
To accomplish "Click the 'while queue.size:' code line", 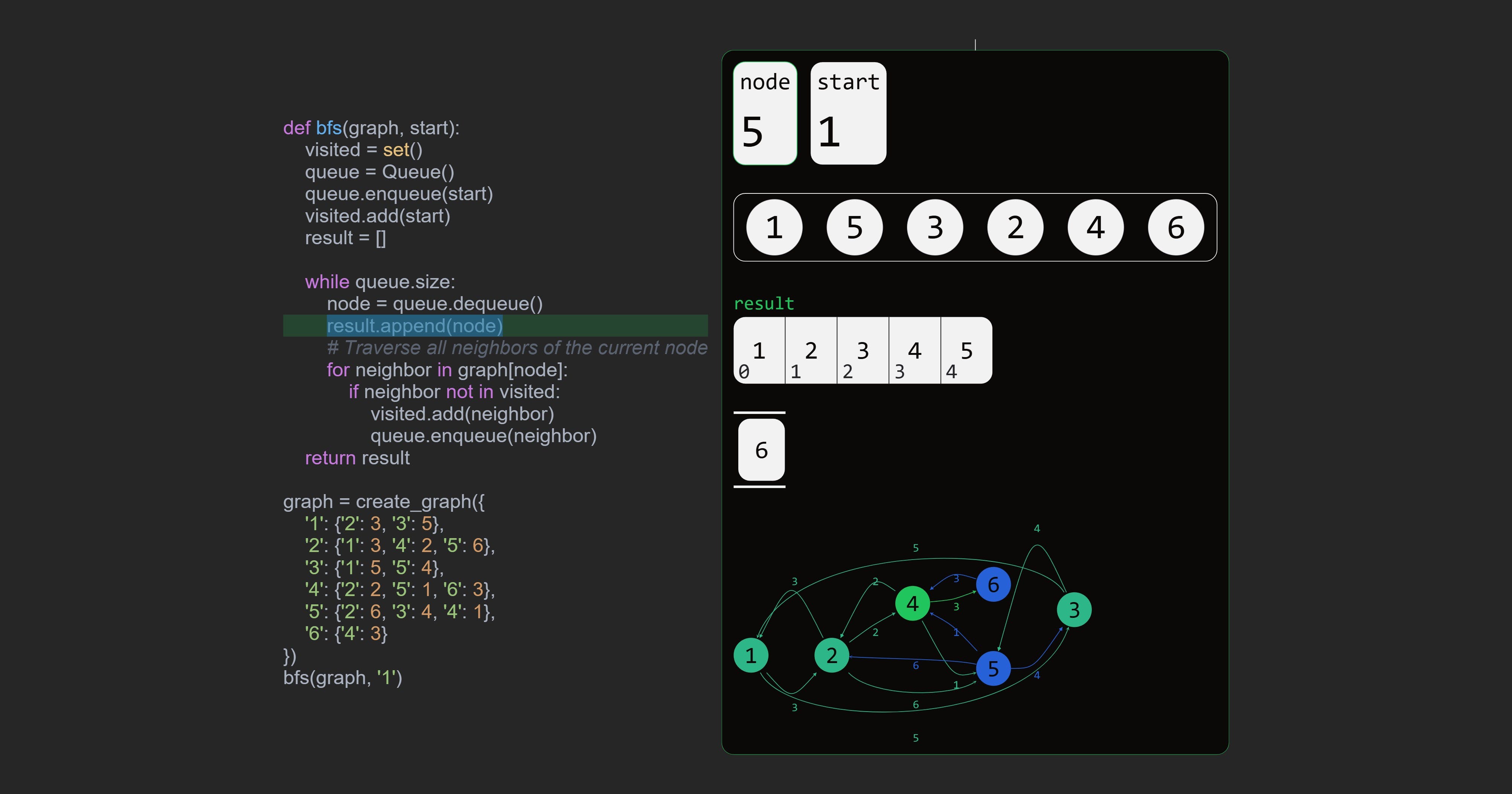I will (x=380, y=282).
